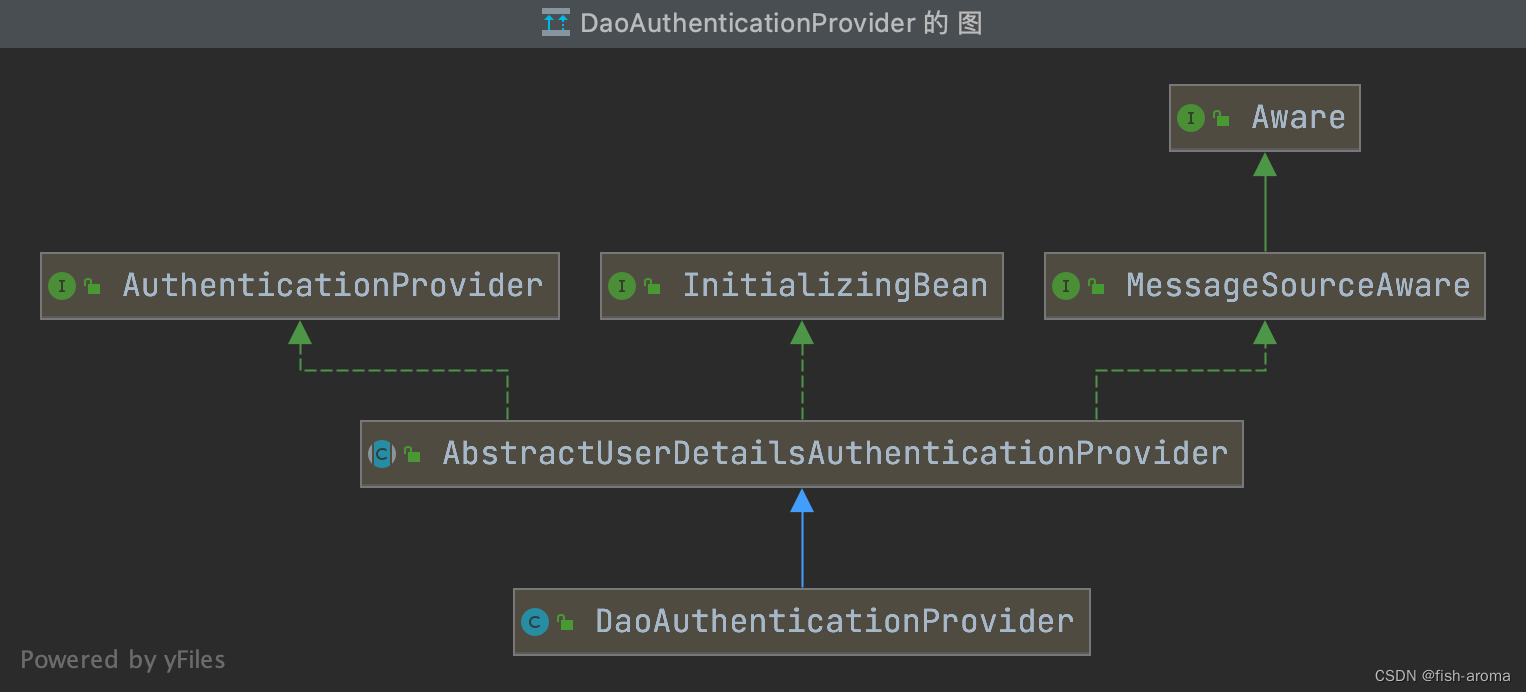Click the interface icon on AuthenticationProvider
The height and width of the screenshot is (692, 1526).
point(62,287)
